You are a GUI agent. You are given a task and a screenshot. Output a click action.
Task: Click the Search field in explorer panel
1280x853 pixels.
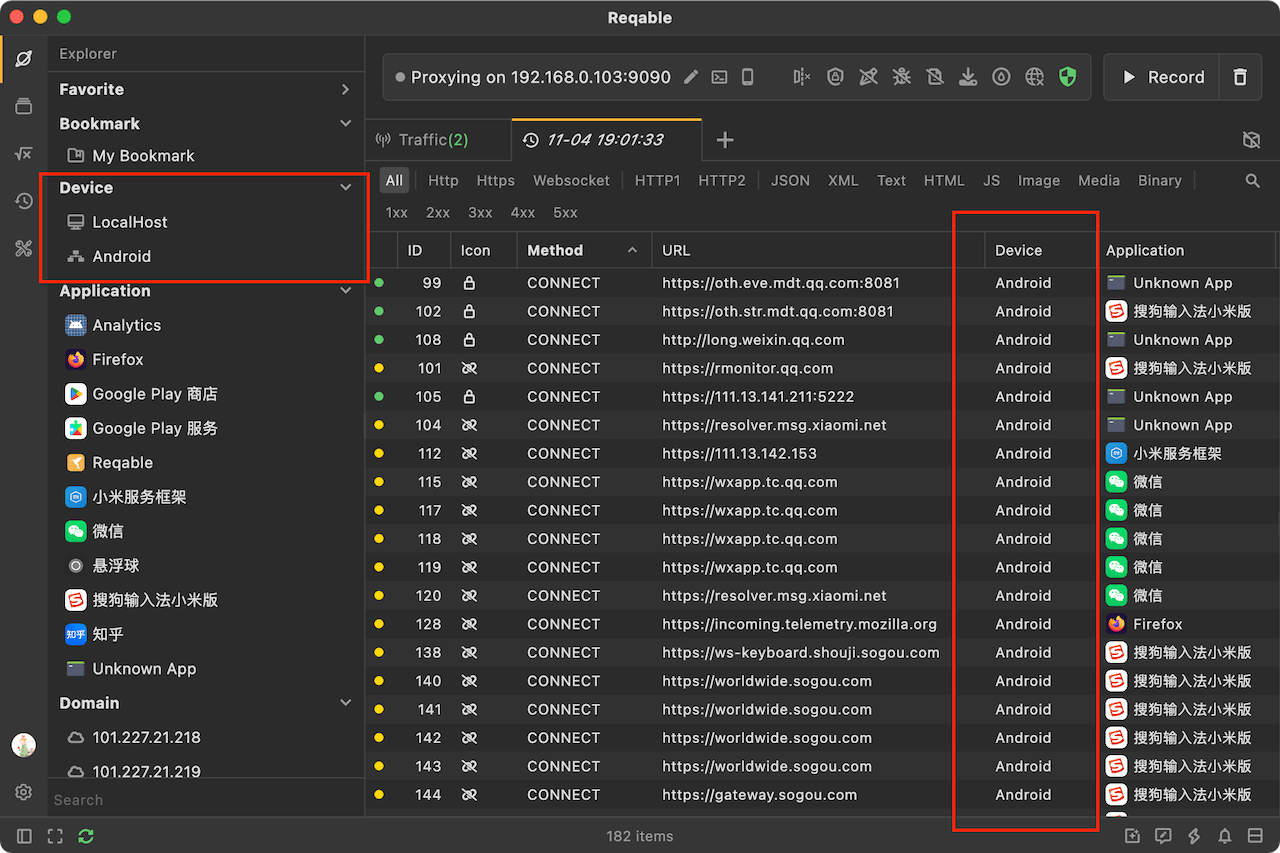[x=200, y=800]
